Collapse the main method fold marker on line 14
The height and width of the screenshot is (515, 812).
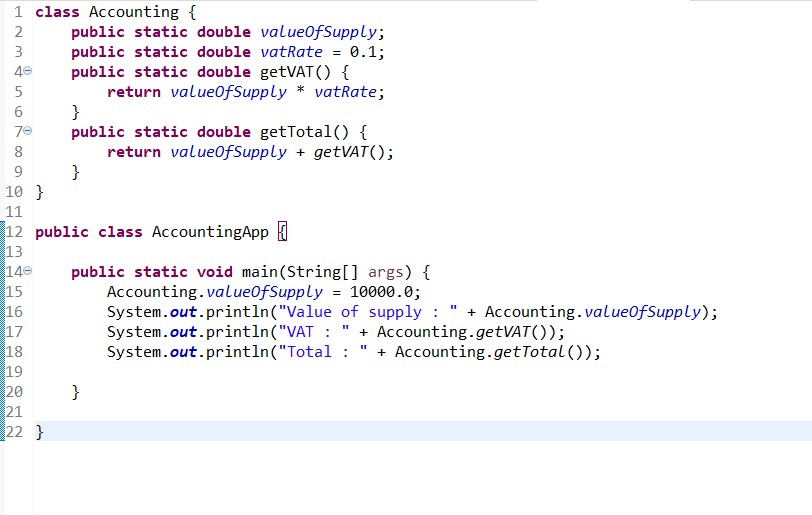[x=28, y=271]
